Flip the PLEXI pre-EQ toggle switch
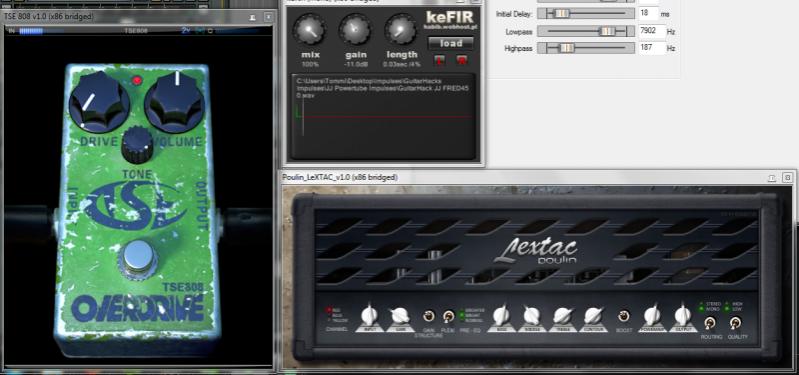This screenshot has height=375, width=799. click(448, 317)
